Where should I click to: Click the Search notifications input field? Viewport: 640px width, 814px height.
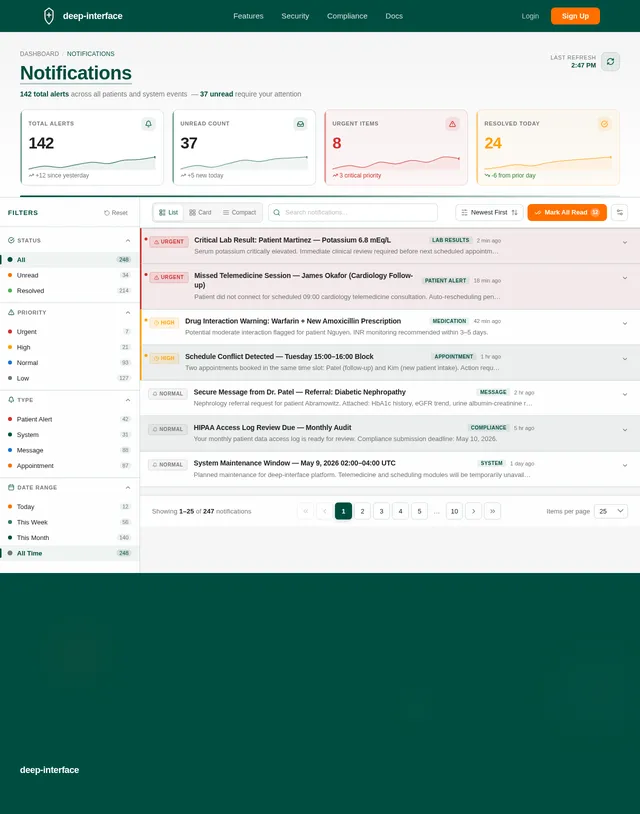[x=353, y=212]
